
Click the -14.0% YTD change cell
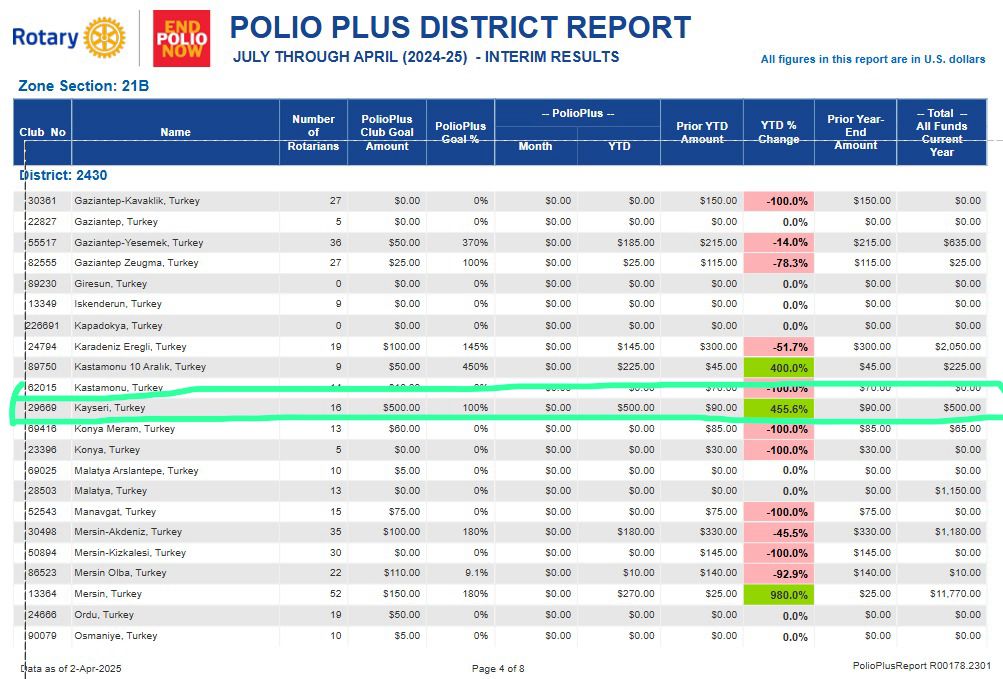click(778, 243)
